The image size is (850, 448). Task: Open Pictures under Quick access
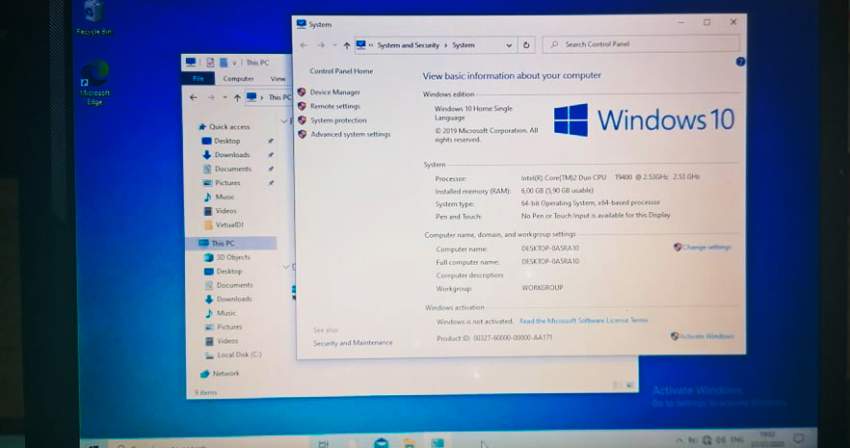[227, 183]
